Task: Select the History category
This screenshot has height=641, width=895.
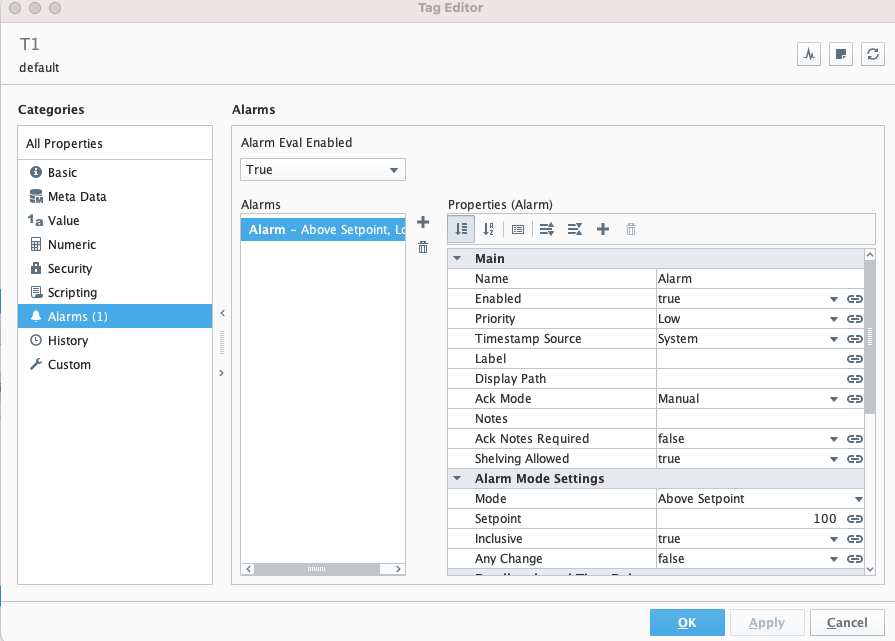Action: coord(68,341)
